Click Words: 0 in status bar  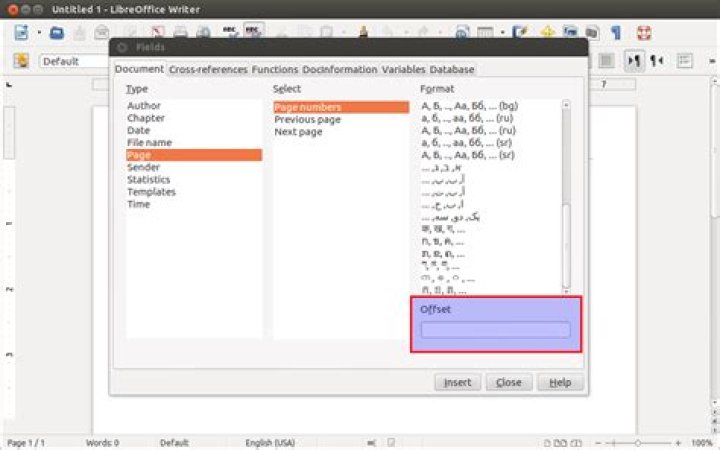[x=102, y=443]
